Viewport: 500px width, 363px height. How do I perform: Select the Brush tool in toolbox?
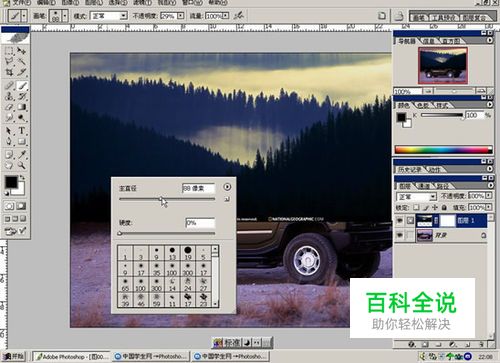pos(22,86)
